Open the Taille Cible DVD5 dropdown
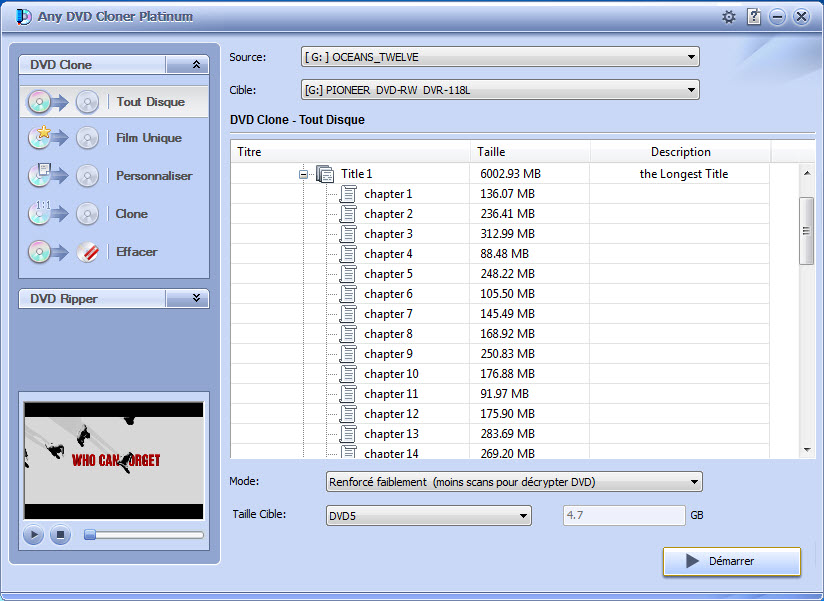824x601 pixels. point(429,515)
